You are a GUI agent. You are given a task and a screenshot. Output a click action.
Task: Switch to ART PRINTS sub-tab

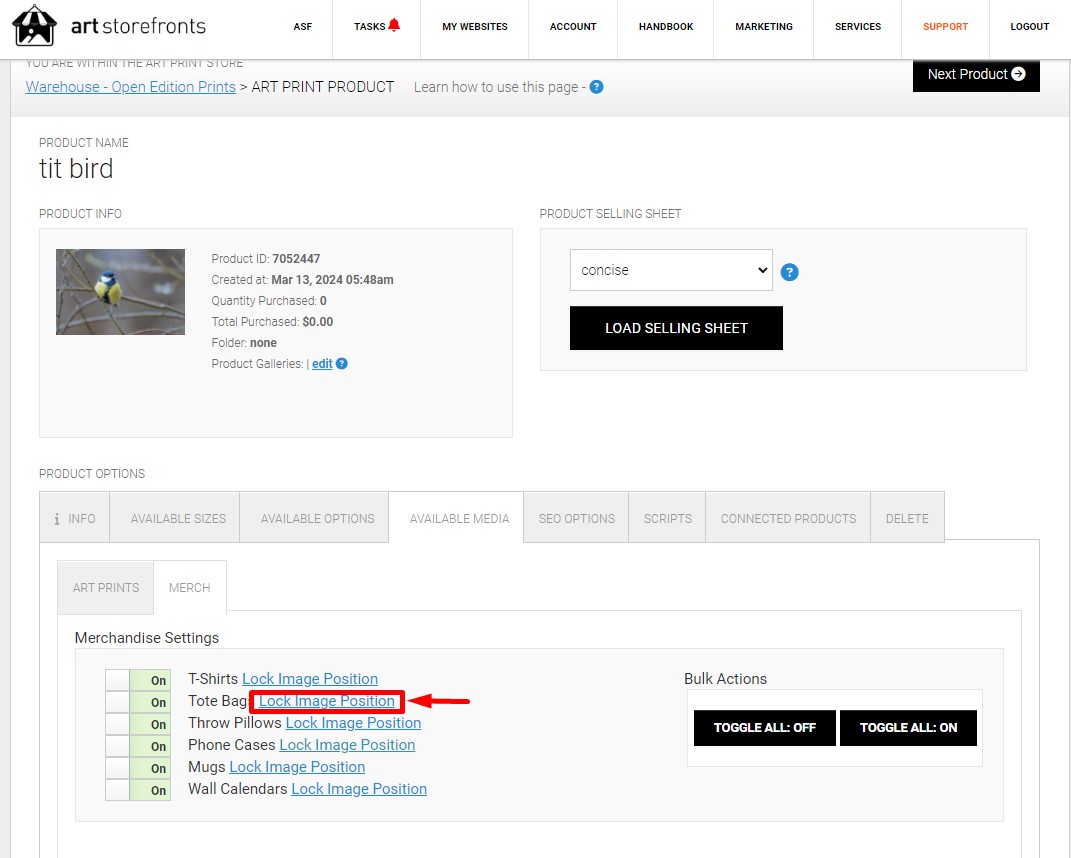coord(106,587)
